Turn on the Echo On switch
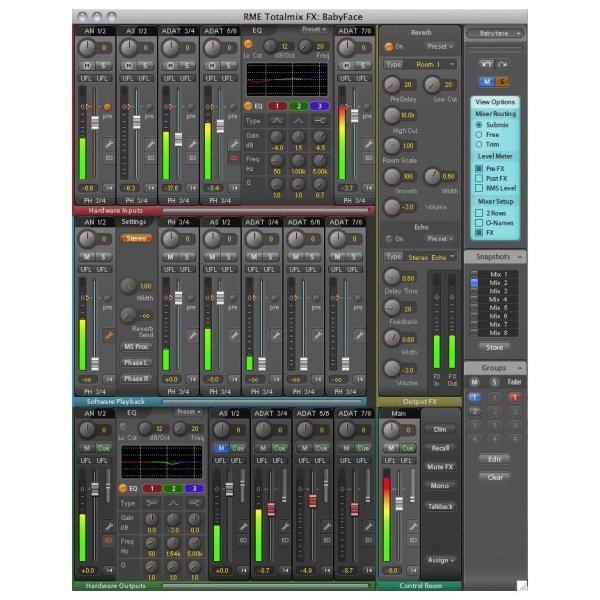Viewport: 600px width, 600px height. point(389,239)
